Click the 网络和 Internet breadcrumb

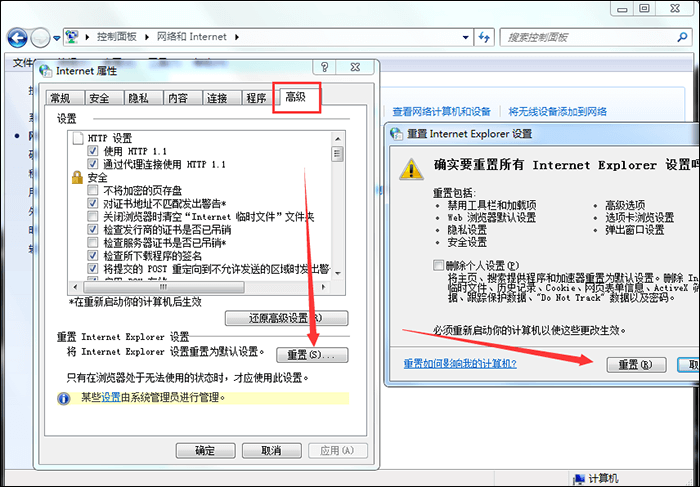[192, 37]
